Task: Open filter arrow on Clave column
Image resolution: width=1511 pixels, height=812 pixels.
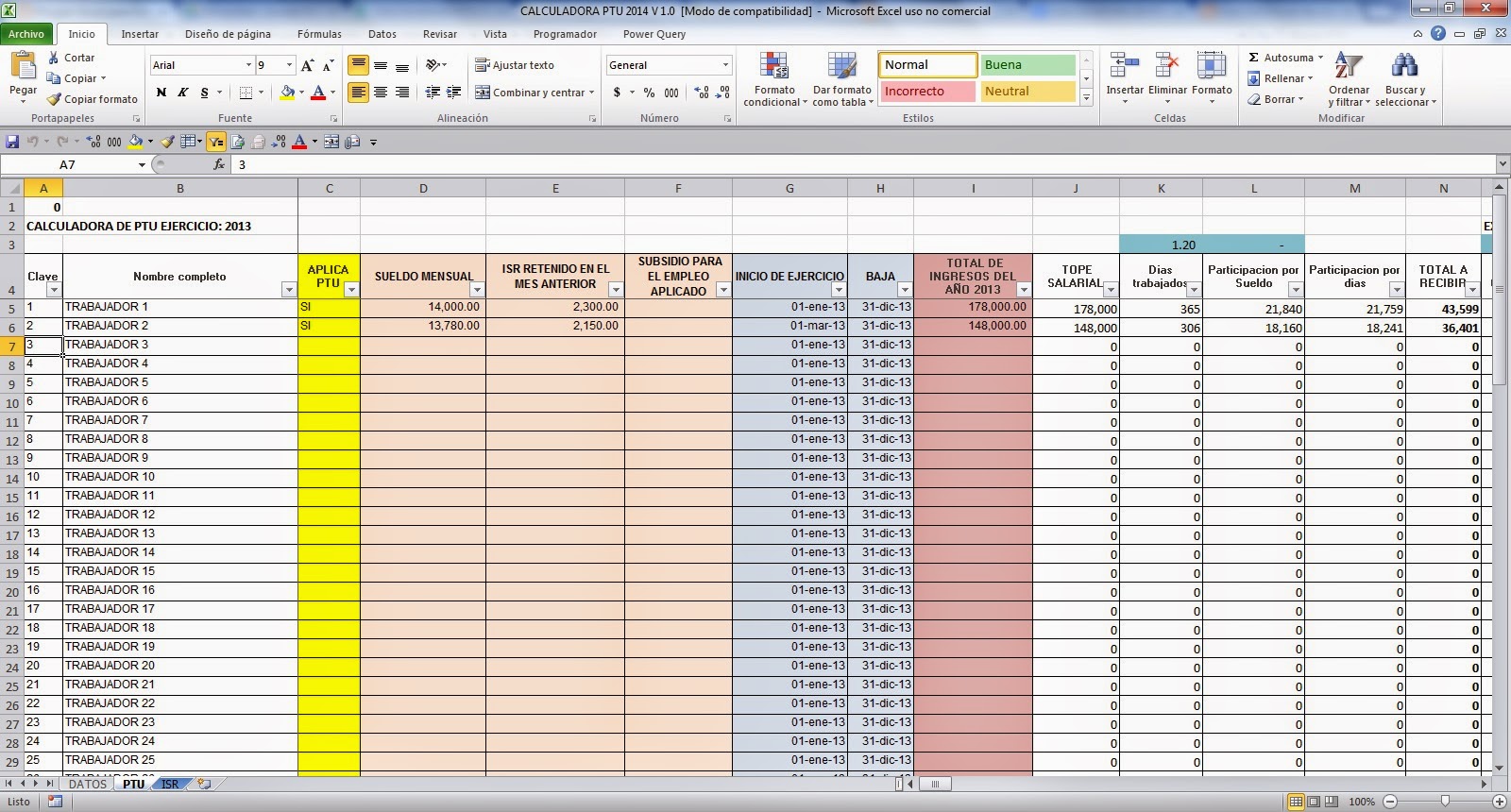Action: point(54,290)
